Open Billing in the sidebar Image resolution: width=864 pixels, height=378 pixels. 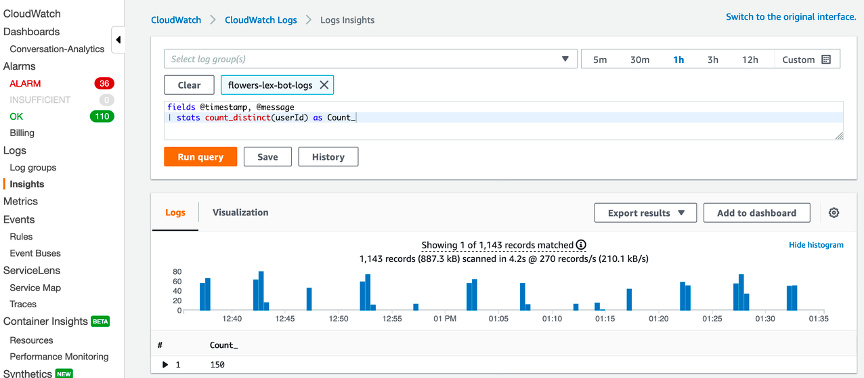point(22,133)
